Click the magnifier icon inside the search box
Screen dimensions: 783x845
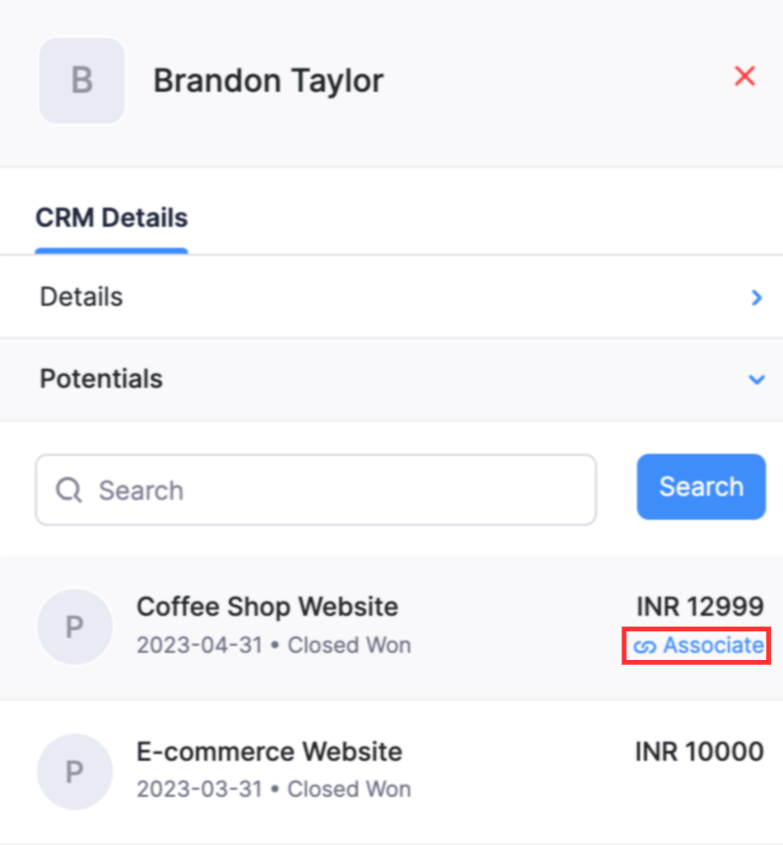pos(68,490)
